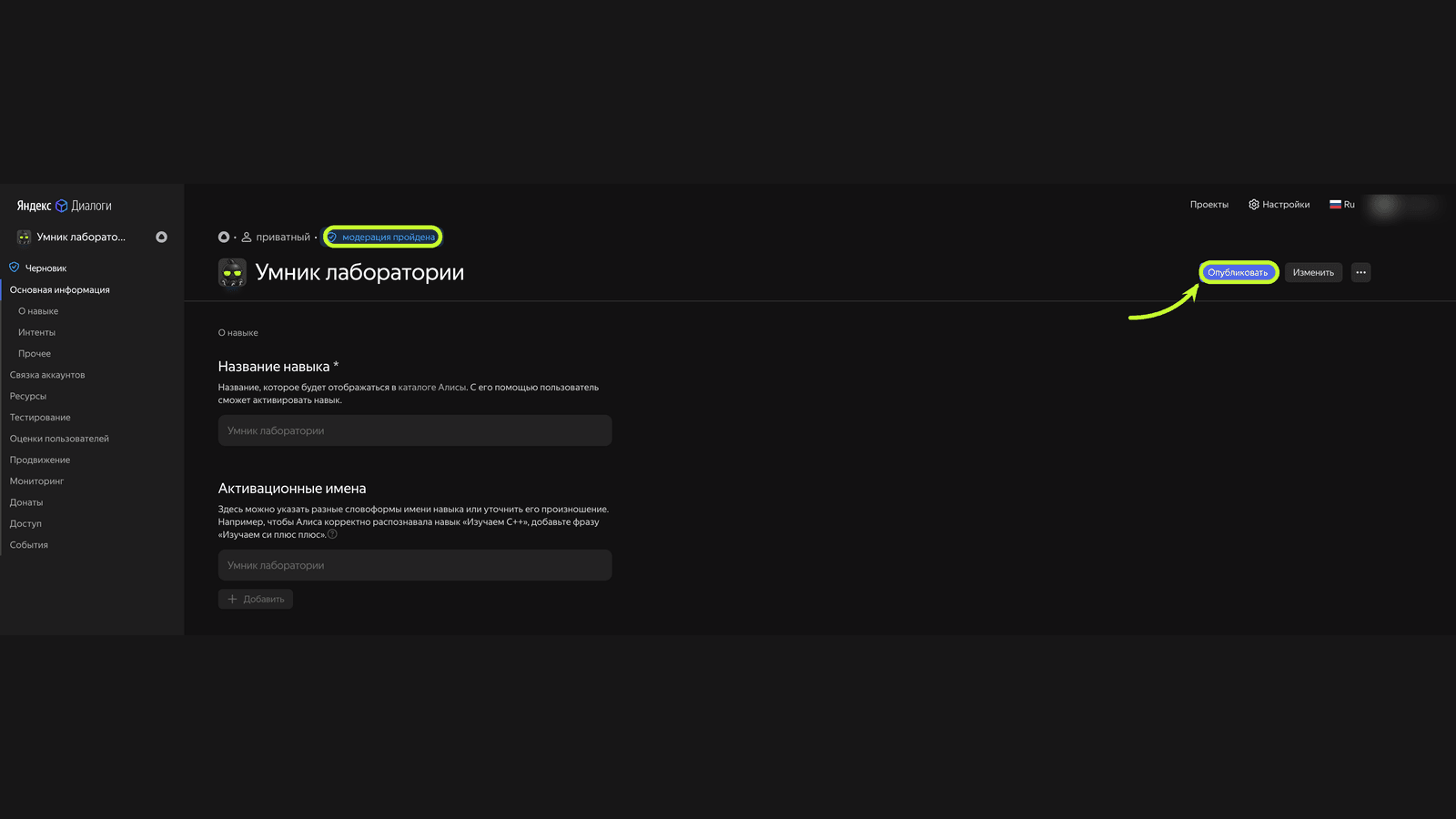Click the Активационные имена input field
This screenshot has height=819, width=1456.
click(415, 565)
